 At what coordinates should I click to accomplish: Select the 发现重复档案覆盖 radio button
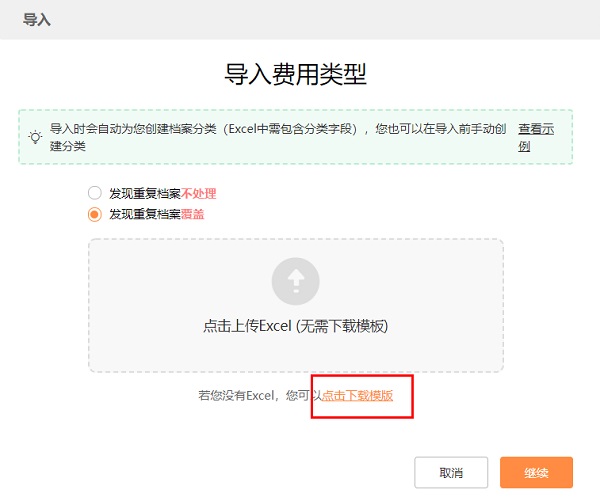(95, 213)
